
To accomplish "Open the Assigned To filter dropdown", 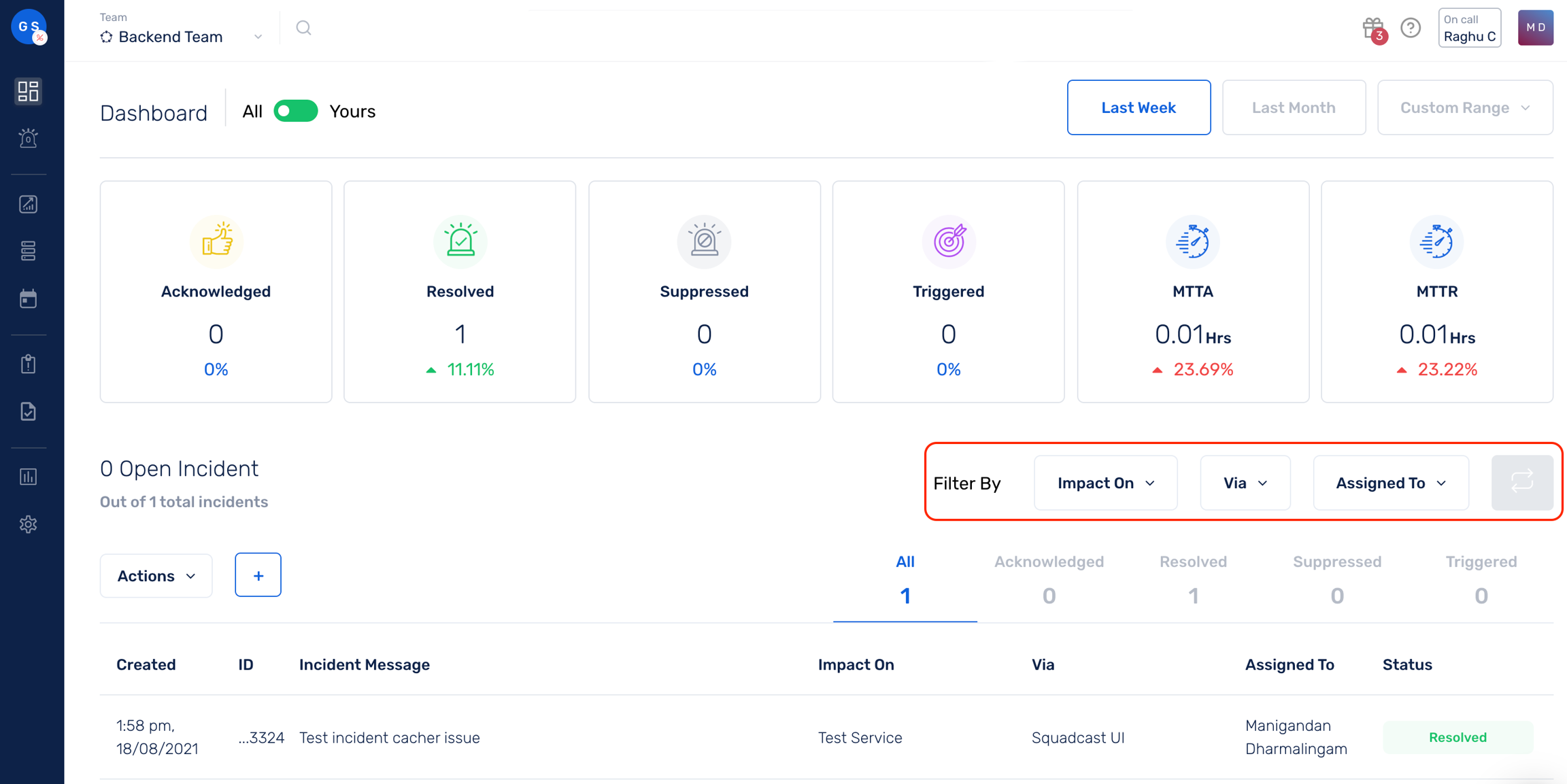I will click(1390, 483).
